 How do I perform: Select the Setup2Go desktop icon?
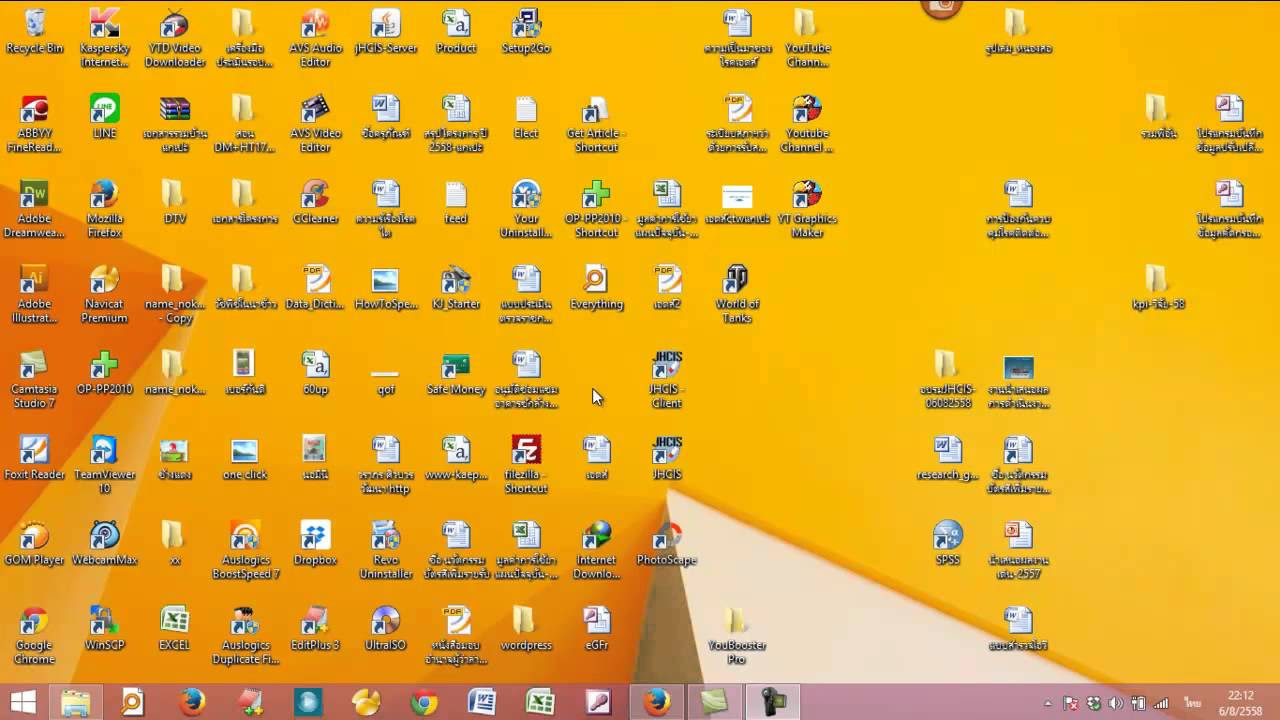(x=526, y=32)
